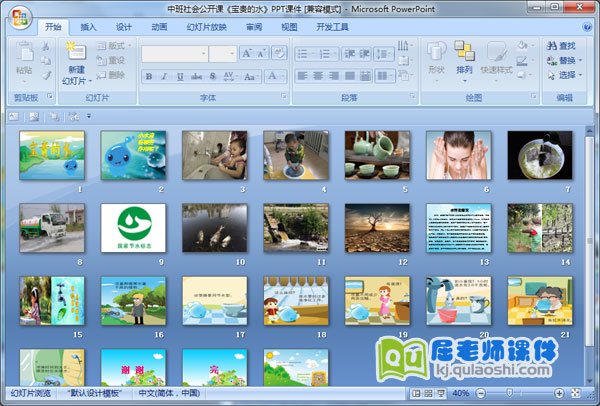Screen dimensions: 600x406
Task: Click the Find binoculars icon
Action: click(x=551, y=46)
